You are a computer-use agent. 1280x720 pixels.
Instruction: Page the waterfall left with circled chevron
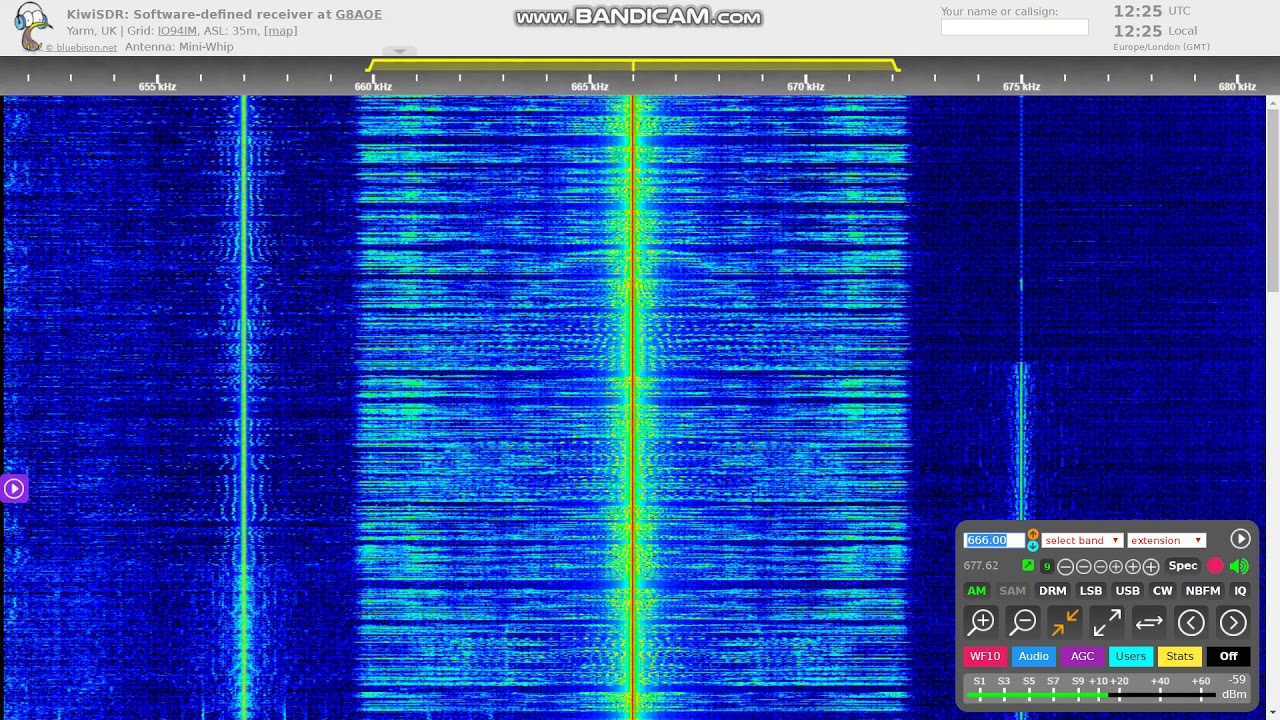1191,622
